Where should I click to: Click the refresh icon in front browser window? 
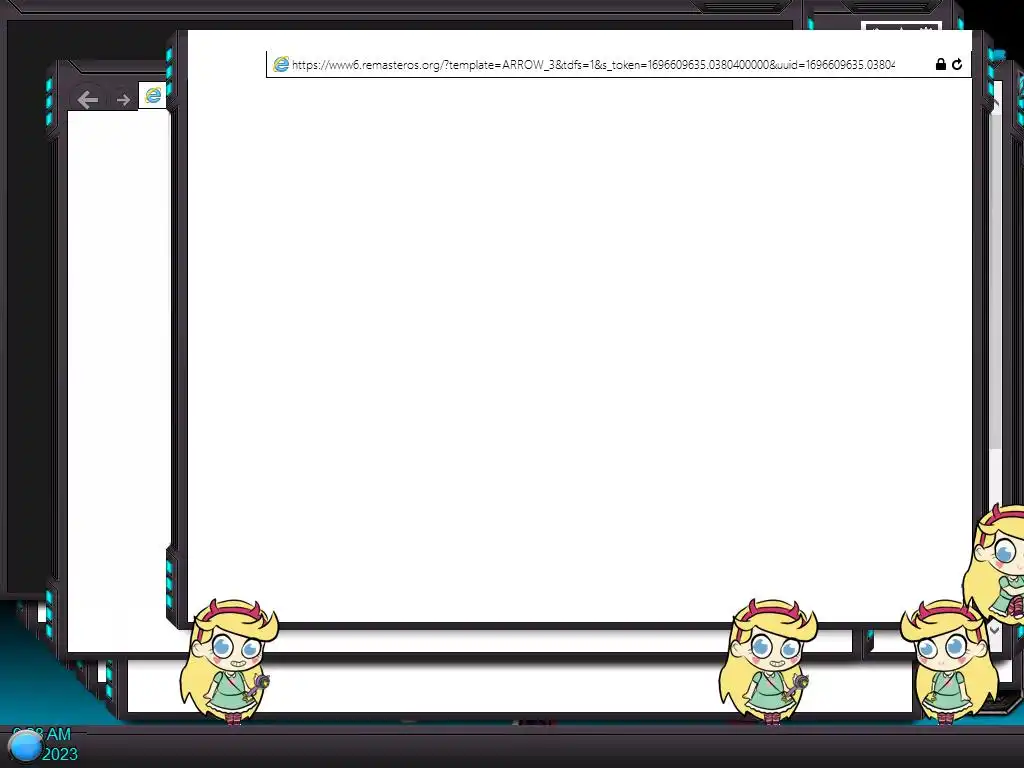957,64
